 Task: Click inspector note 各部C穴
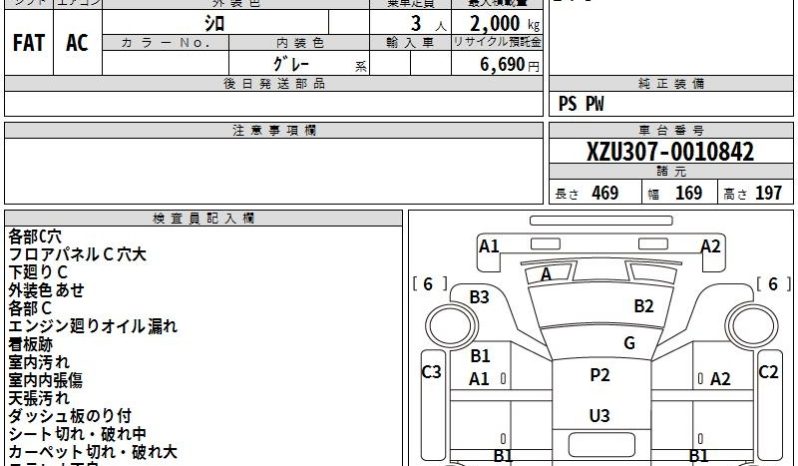coord(35,237)
